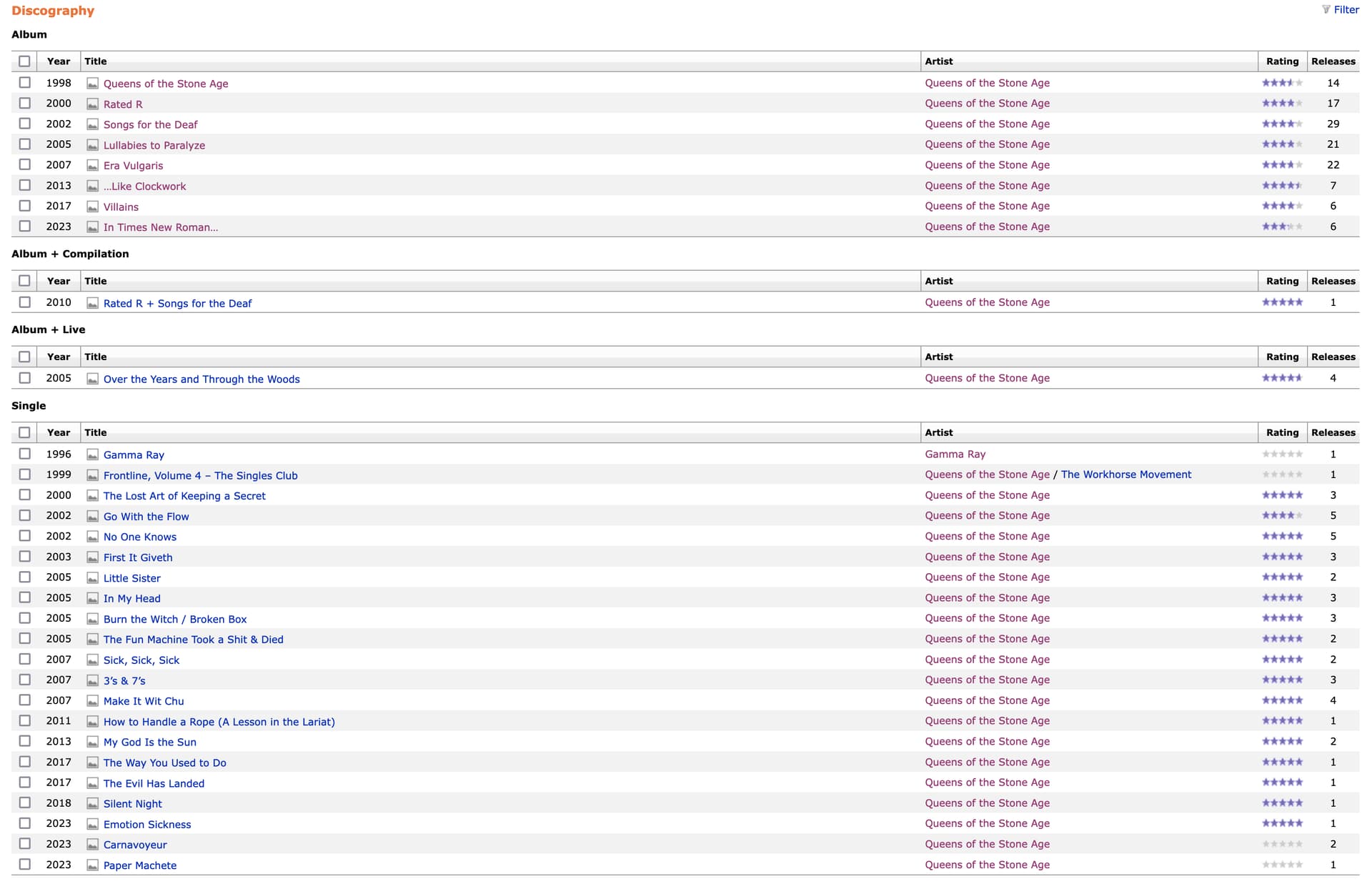Image resolution: width=1372 pixels, height=884 pixels.
Task: Follow The Workhorse Movement artist link
Action: 1126,475
